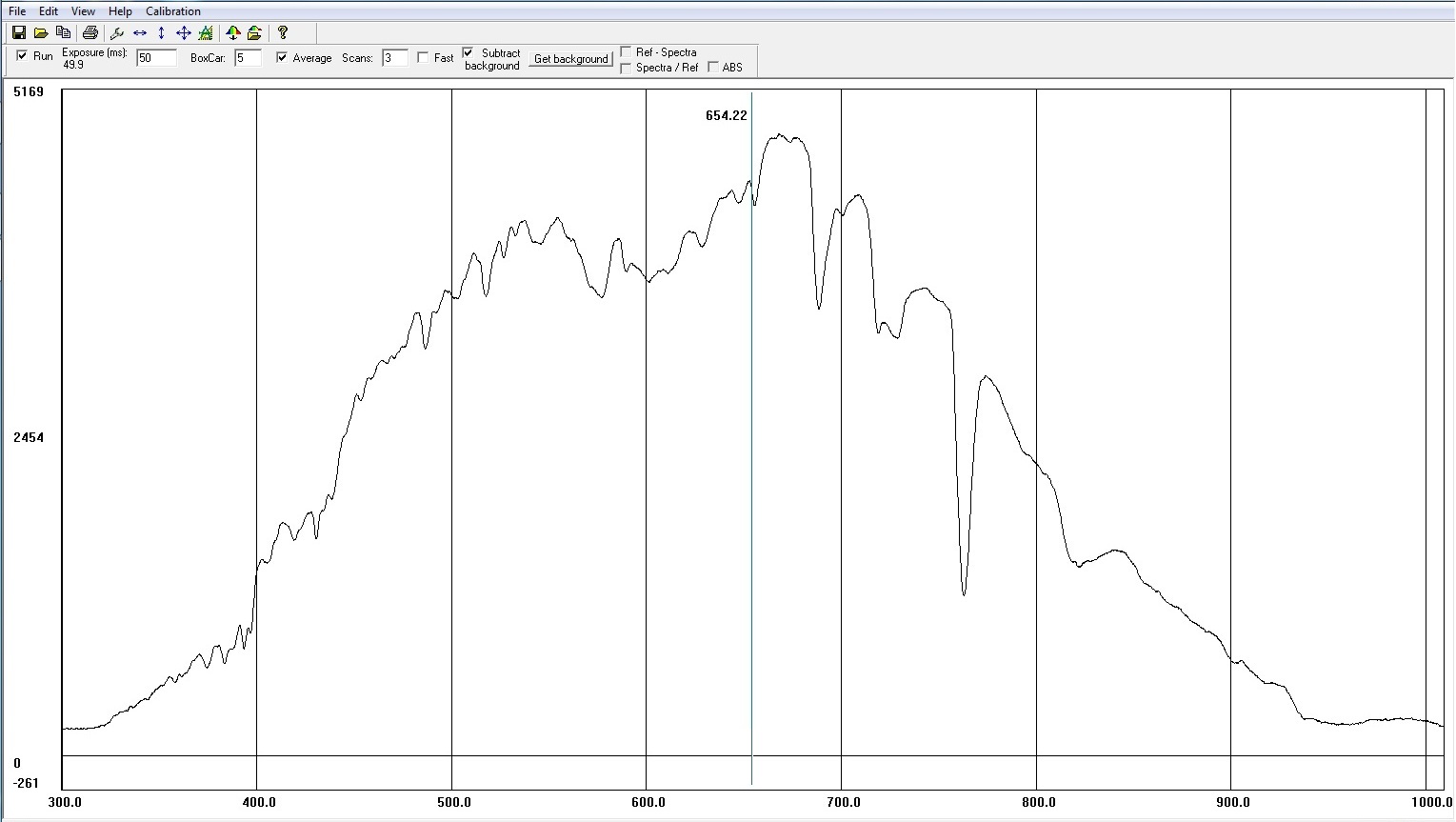Click the four-way arrows autoscale icon

click(x=184, y=32)
